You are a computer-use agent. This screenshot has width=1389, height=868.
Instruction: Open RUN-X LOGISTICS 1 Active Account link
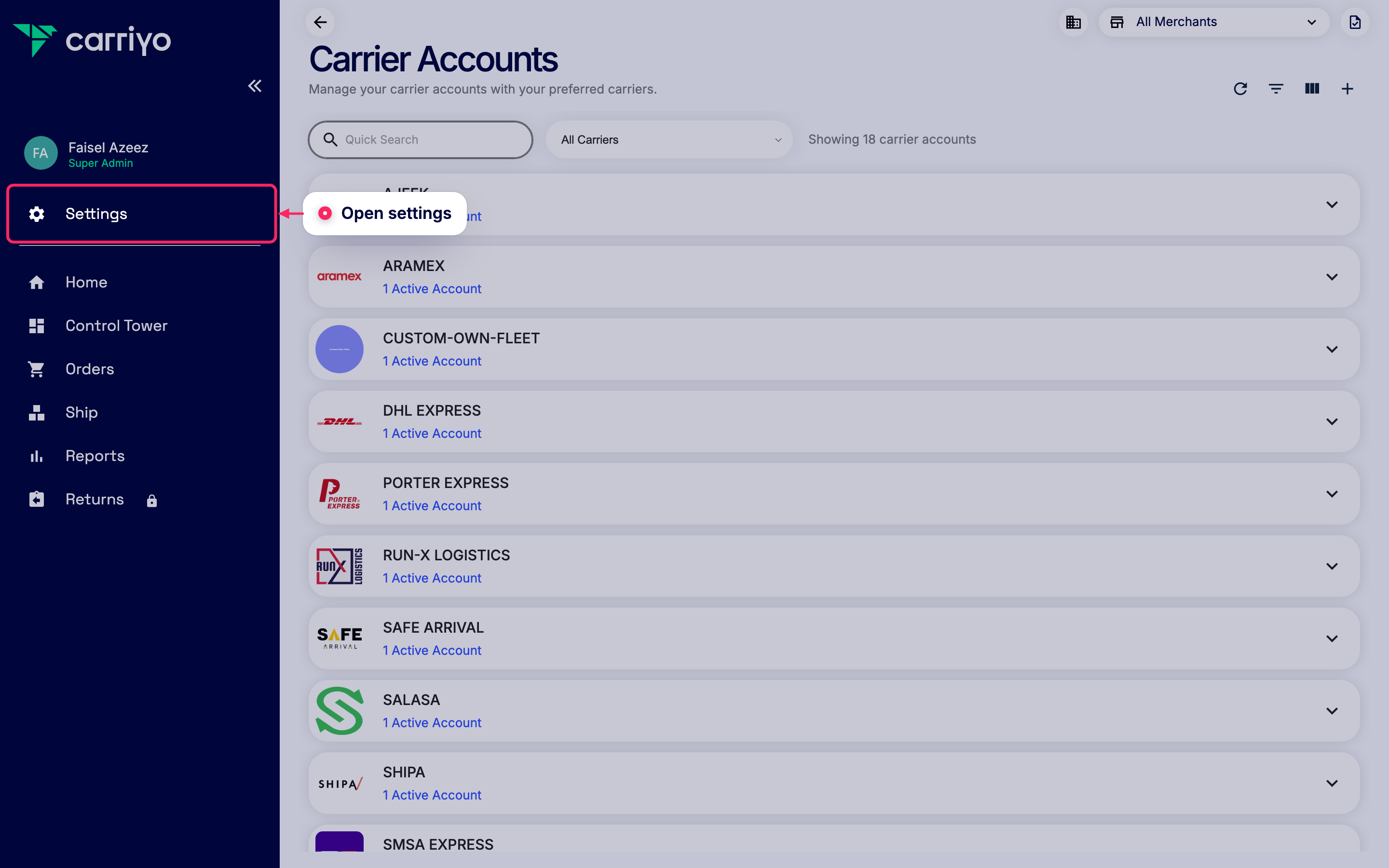pos(432,578)
